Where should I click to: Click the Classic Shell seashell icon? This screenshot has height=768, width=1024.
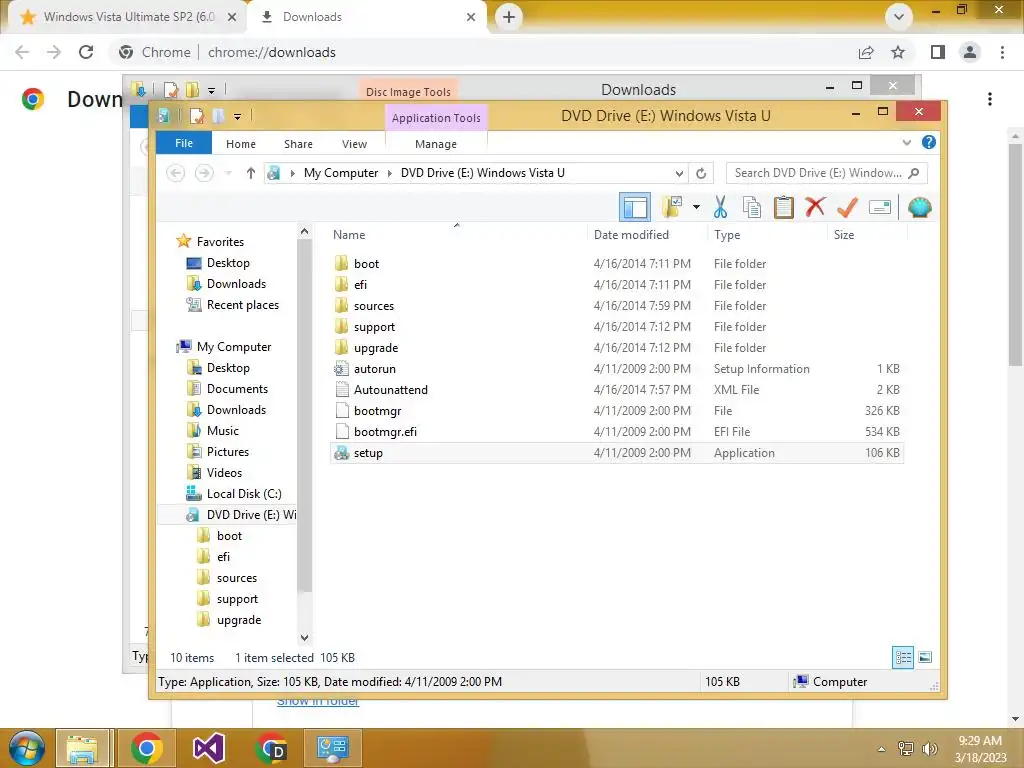click(920, 208)
